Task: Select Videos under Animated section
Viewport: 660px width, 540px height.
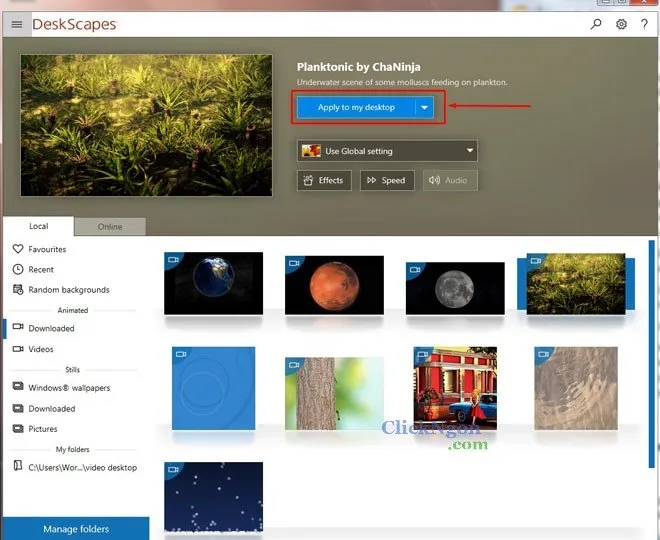Action: tap(41, 349)
